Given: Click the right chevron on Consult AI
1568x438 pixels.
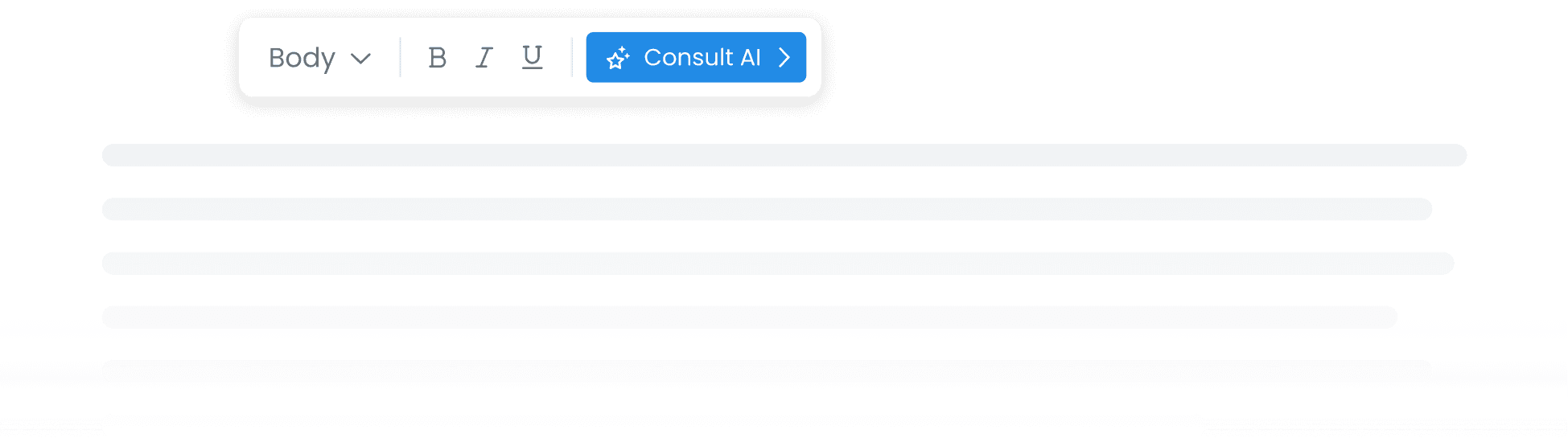Looking at the screenshot, I should coord(784,58).
